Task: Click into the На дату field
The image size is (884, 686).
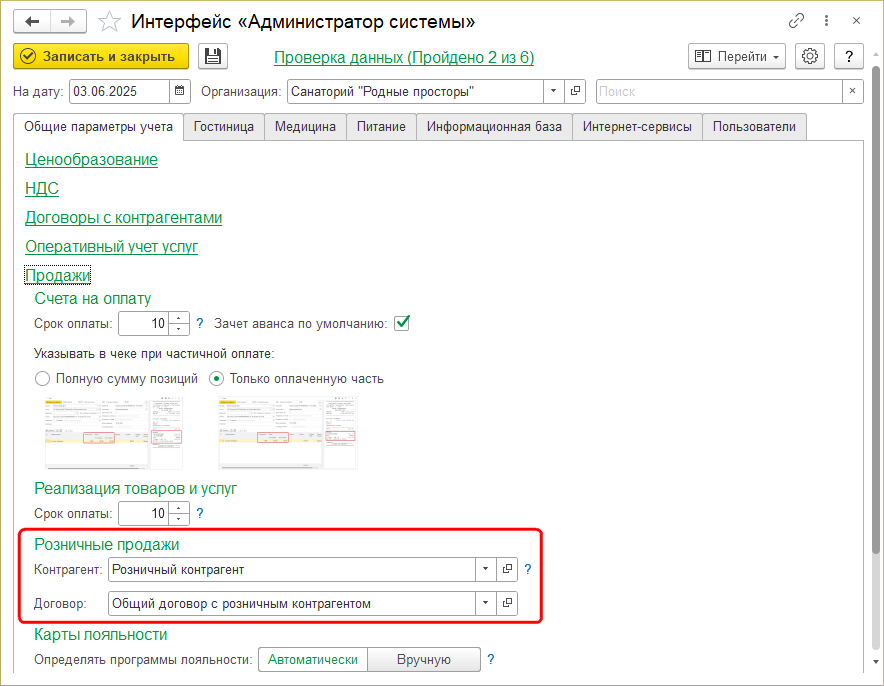Action: coord(120,91)
